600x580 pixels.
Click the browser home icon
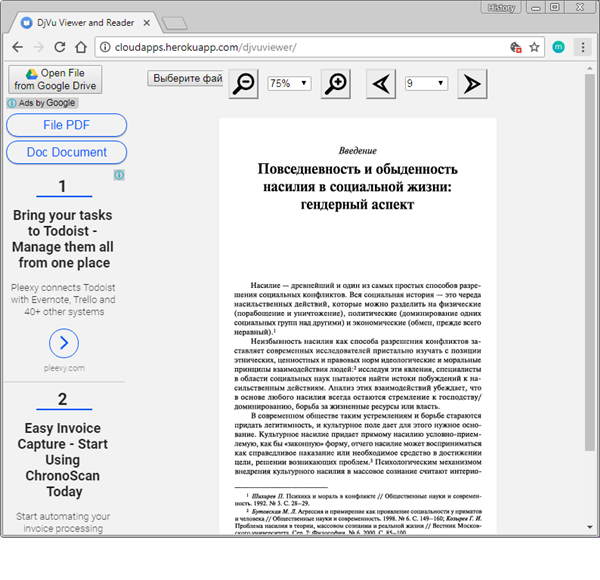point(81,47)
